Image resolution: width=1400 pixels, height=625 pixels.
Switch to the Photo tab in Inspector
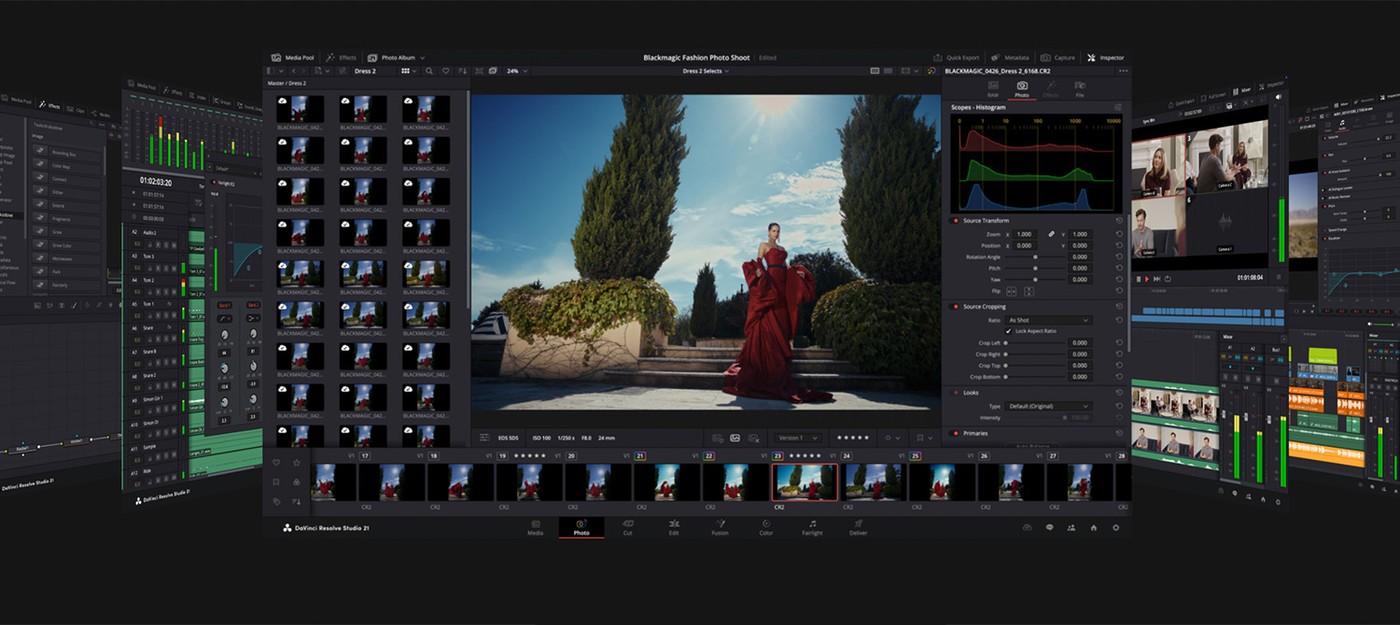click(1020, 89)
